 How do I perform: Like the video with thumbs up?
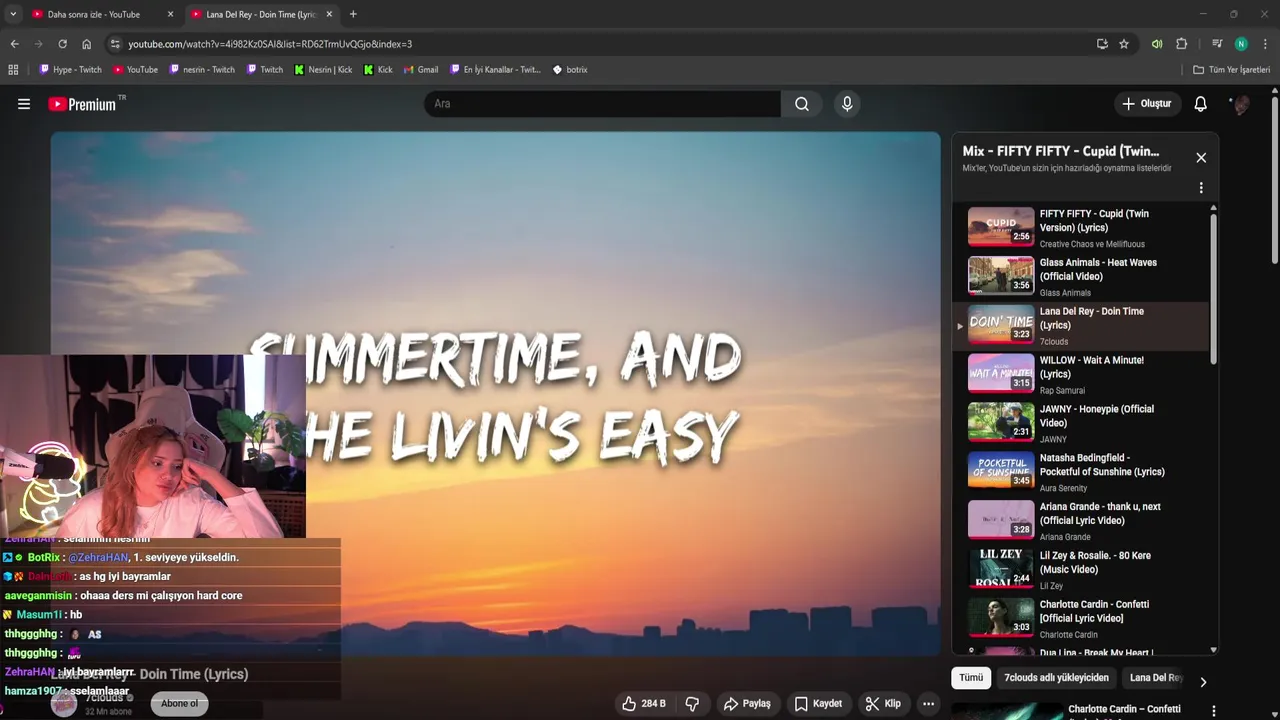click(643, 704)
